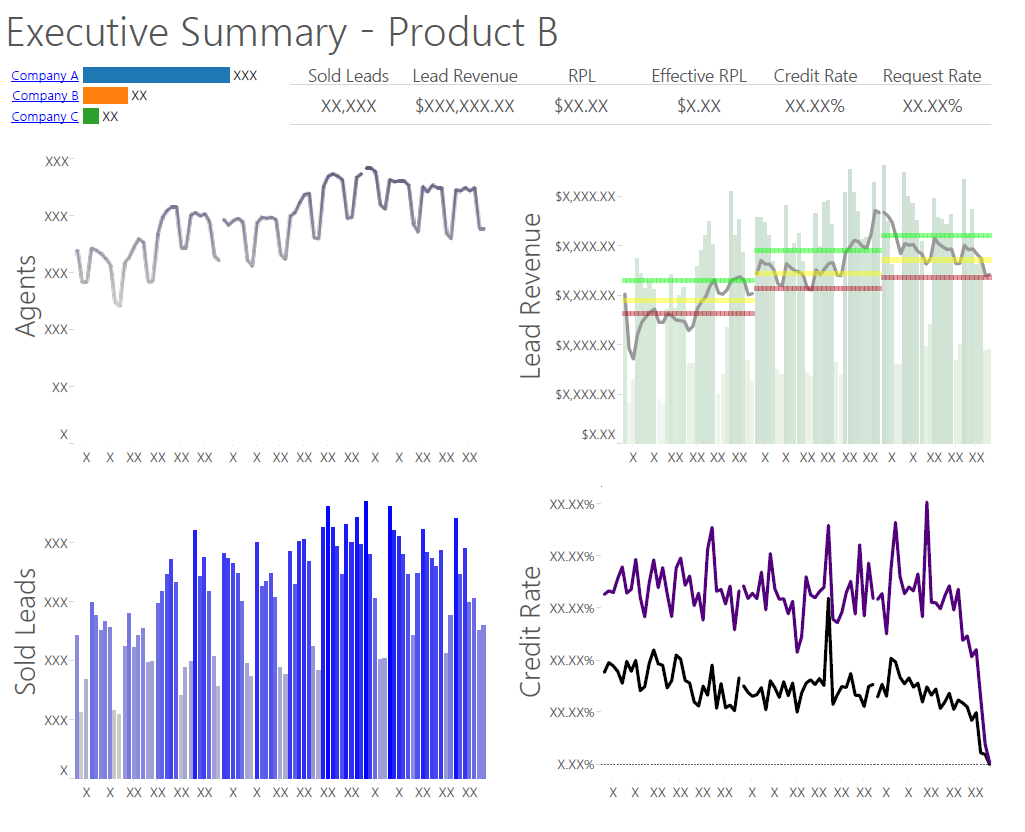Select the $X.XX Effective RPL value
1025x832 pixels.
point(699,106)
